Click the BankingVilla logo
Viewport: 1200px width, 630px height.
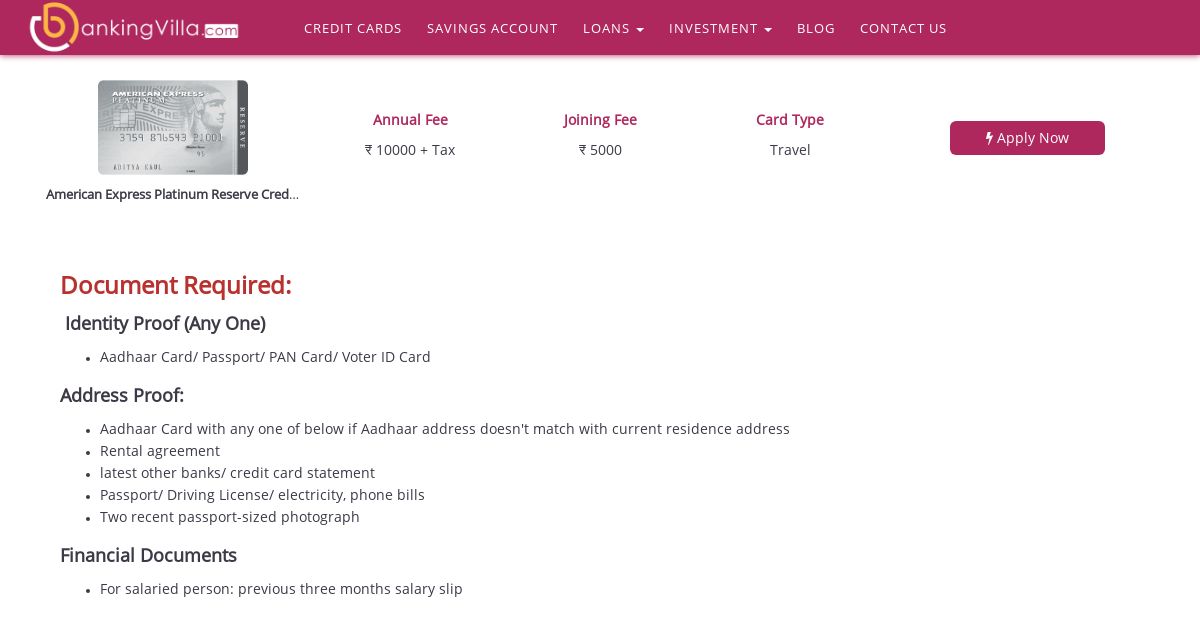pyautogui.click(x=134, y=27)
